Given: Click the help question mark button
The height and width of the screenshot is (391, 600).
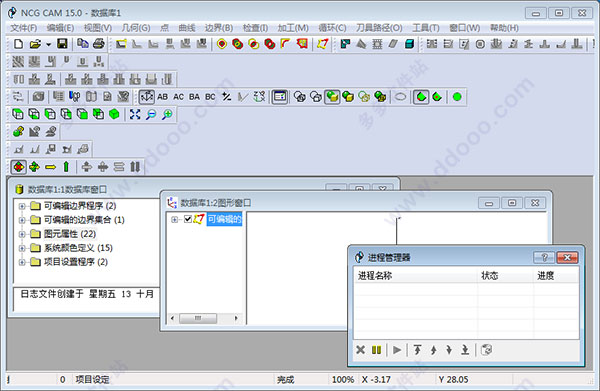Looking at the screenshot, I should 544,257.
